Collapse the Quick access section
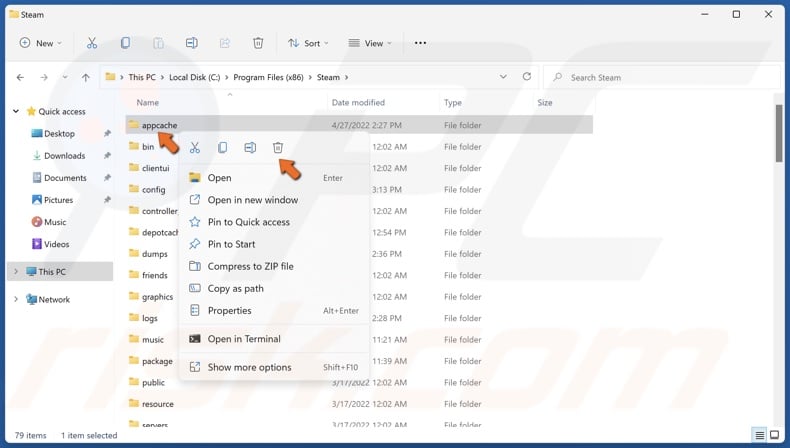 click(16, 112)
